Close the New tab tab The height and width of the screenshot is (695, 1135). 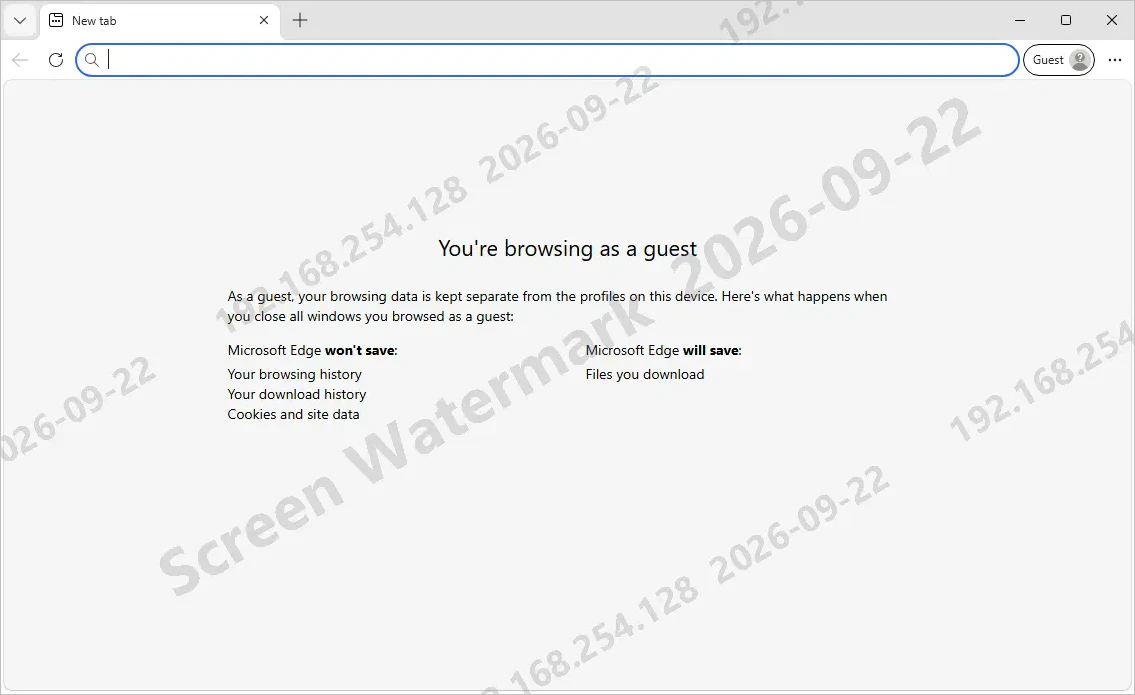(x=263, y=20)
